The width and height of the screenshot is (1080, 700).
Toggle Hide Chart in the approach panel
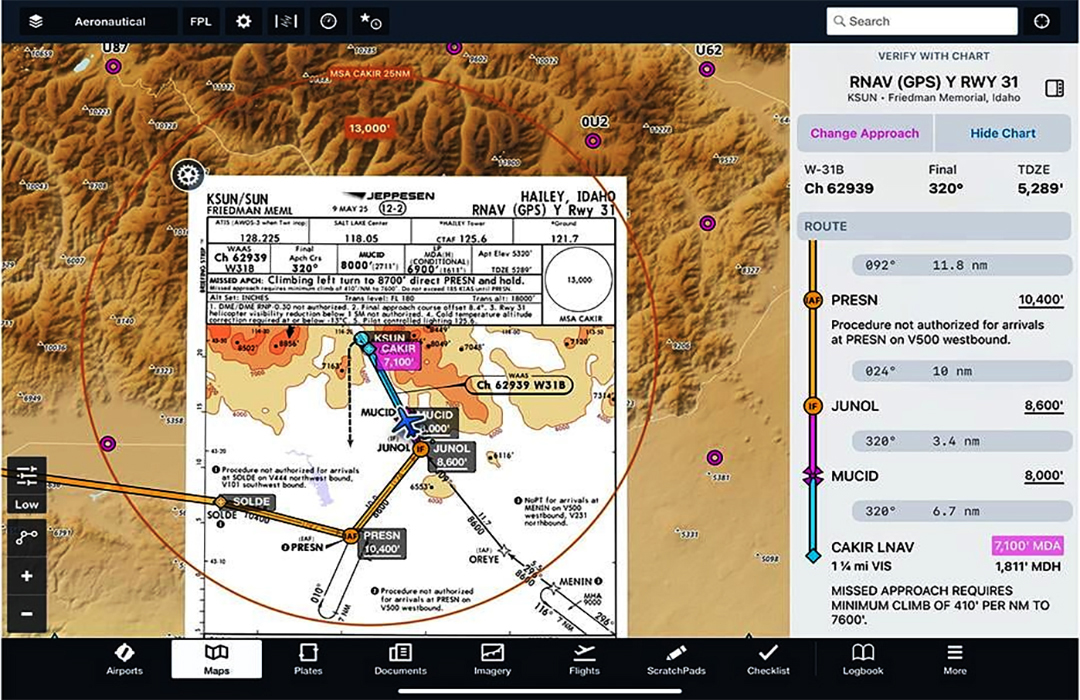pyautogui.click(x=1002, y=133)
